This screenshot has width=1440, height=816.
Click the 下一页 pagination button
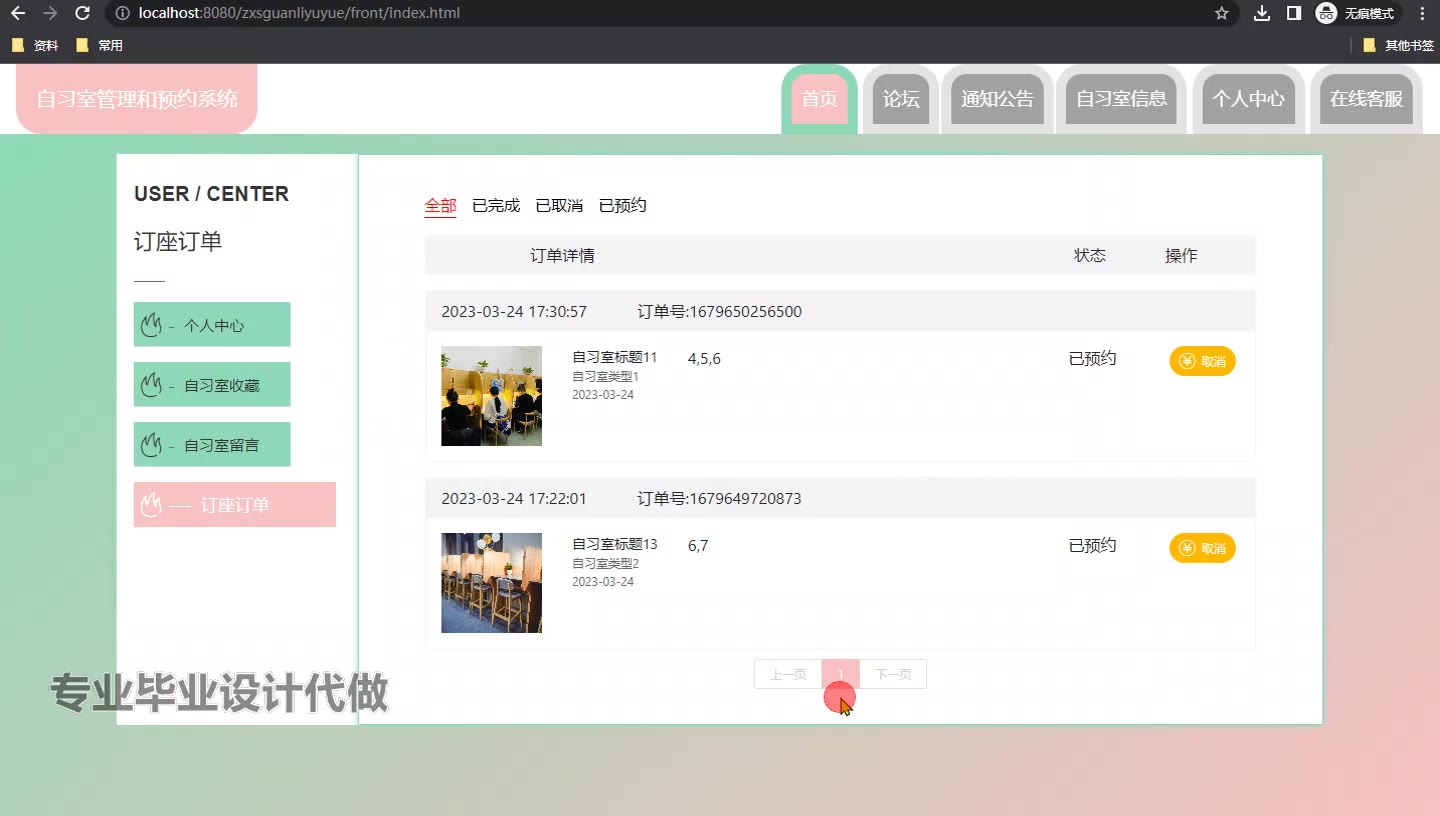pyautogui.click(x=893, y=674)
